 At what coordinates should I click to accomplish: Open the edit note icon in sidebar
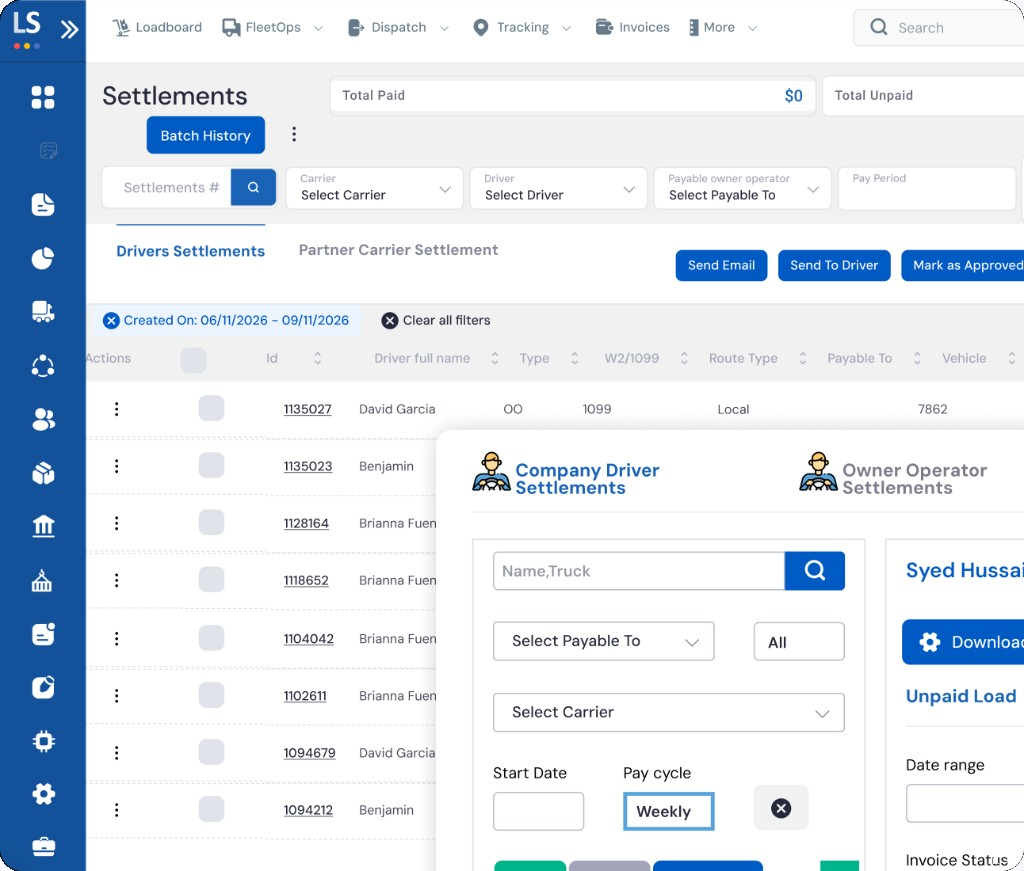click(x=43, y=687)
